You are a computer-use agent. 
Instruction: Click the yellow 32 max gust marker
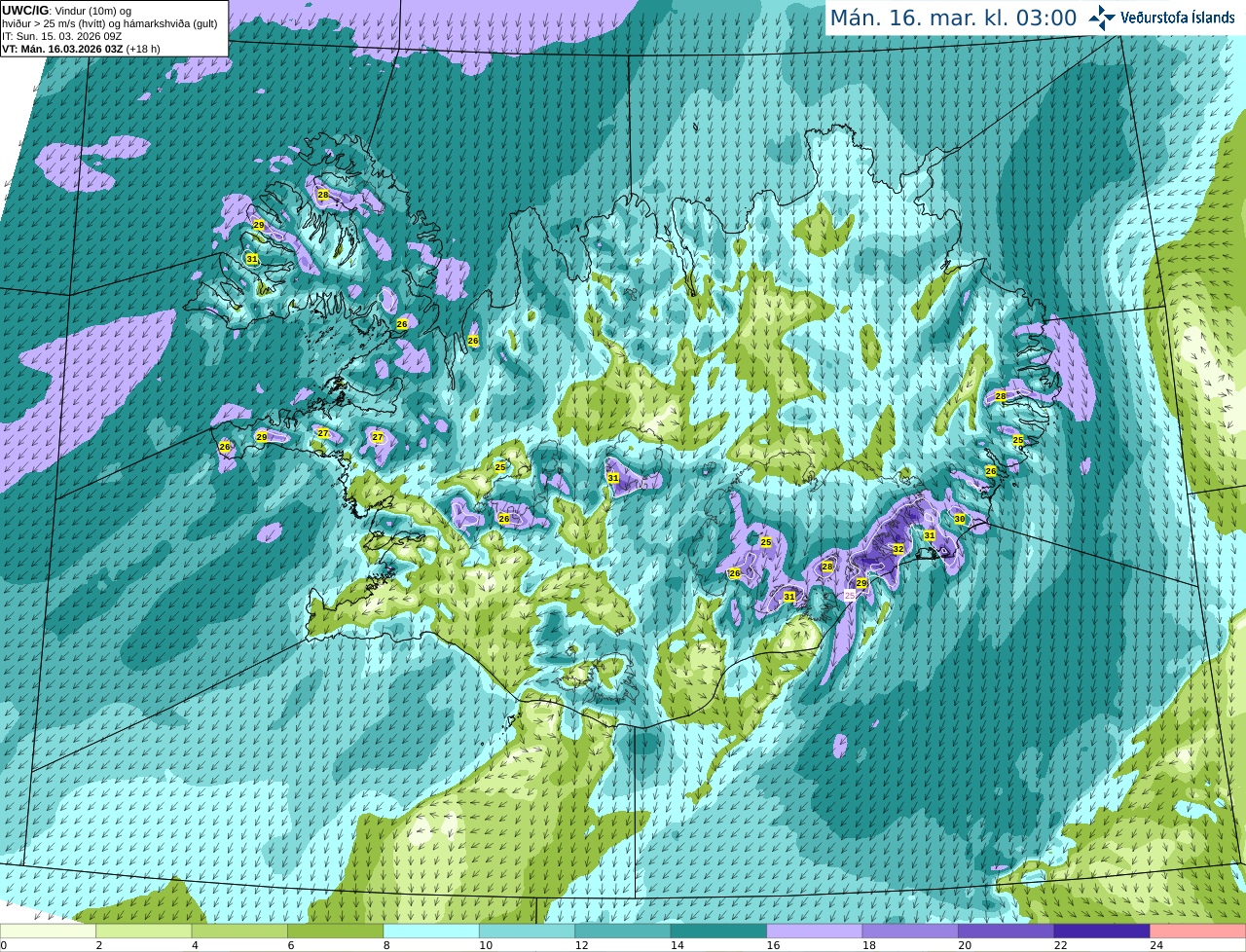898,550
